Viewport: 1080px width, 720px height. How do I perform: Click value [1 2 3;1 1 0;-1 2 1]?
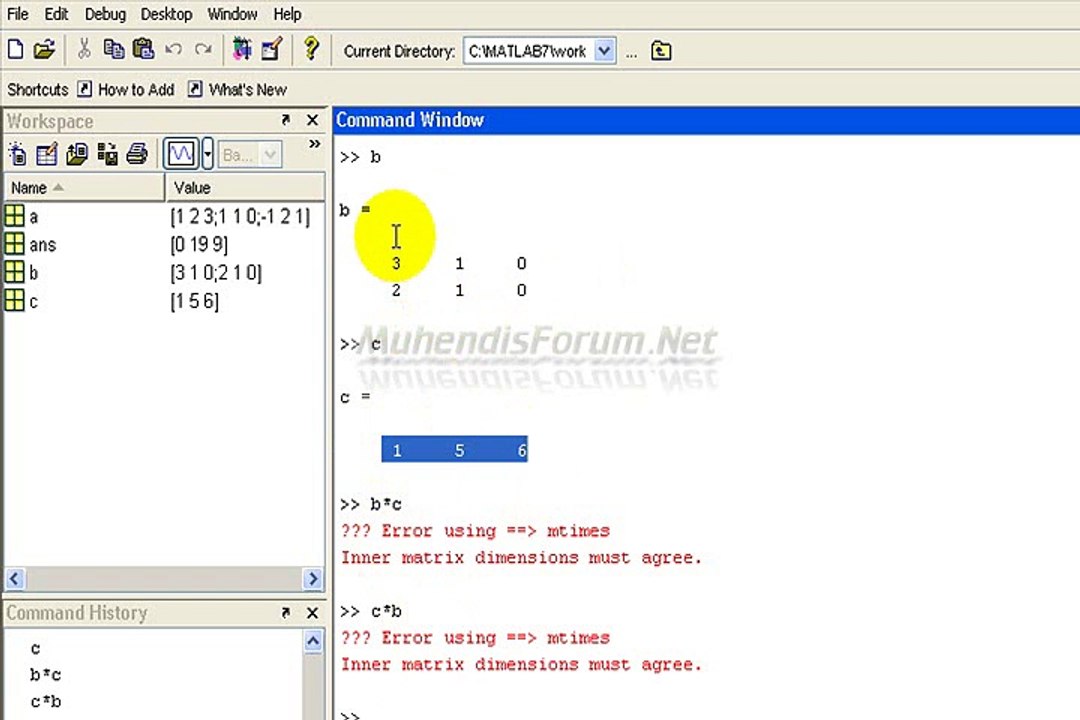[x=240, y=216]
